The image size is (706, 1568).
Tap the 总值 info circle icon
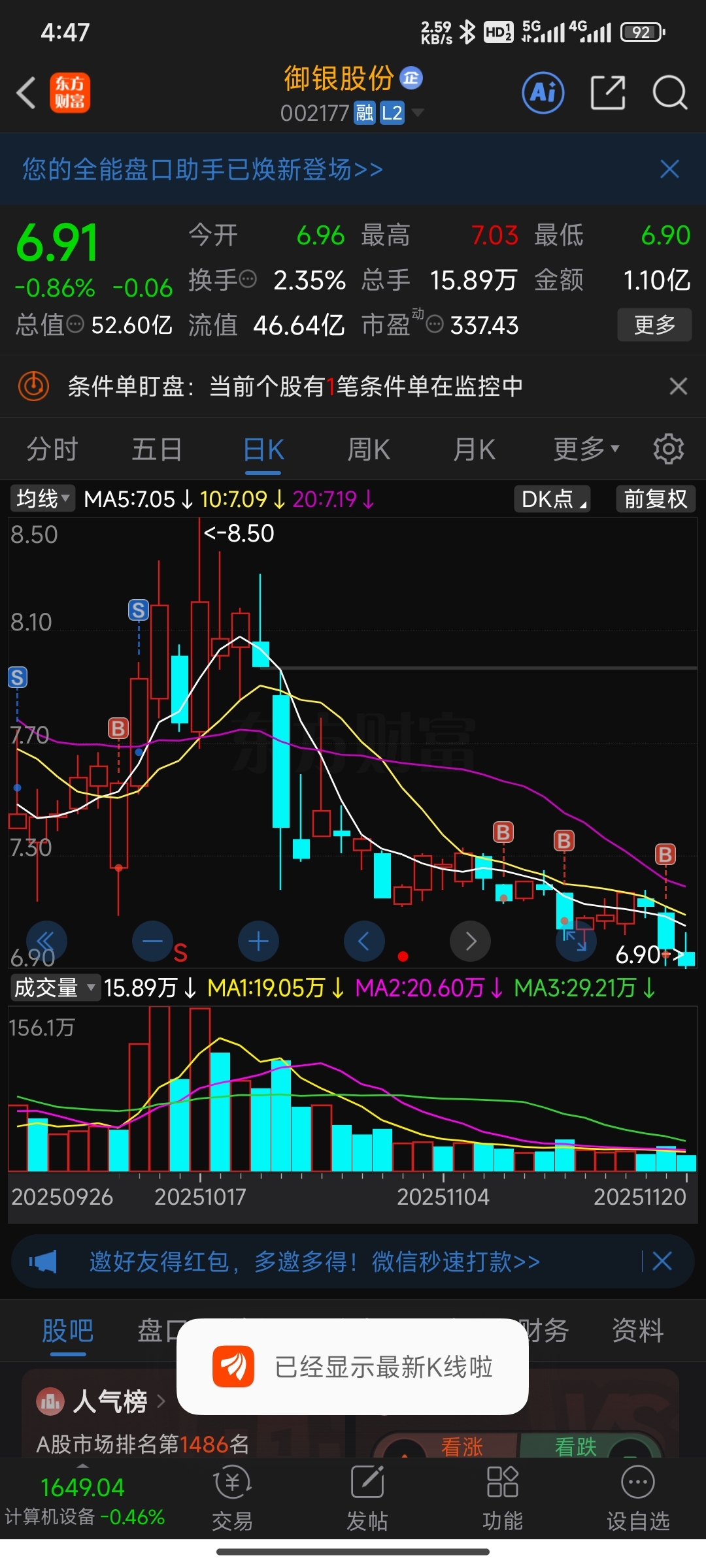click(x=76, y=323)
